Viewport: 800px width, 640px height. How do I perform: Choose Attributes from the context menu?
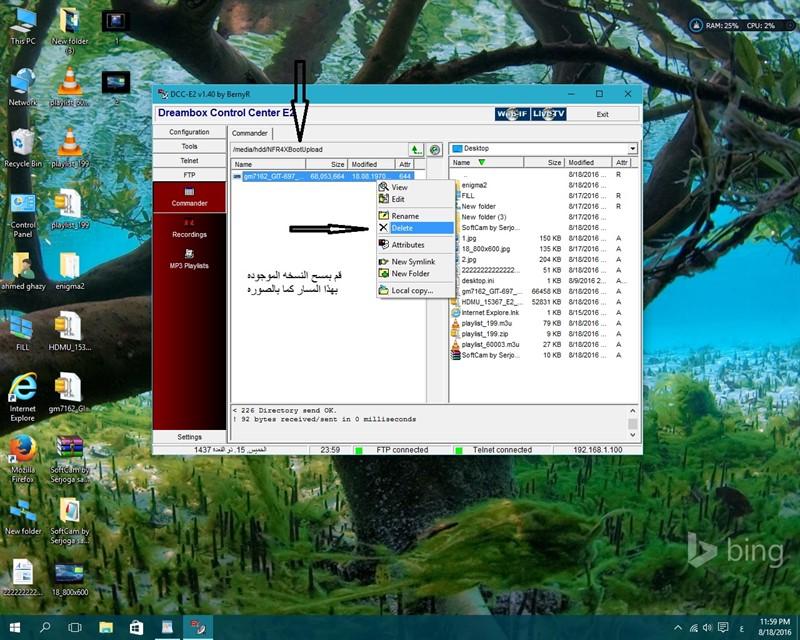[415, 245]
